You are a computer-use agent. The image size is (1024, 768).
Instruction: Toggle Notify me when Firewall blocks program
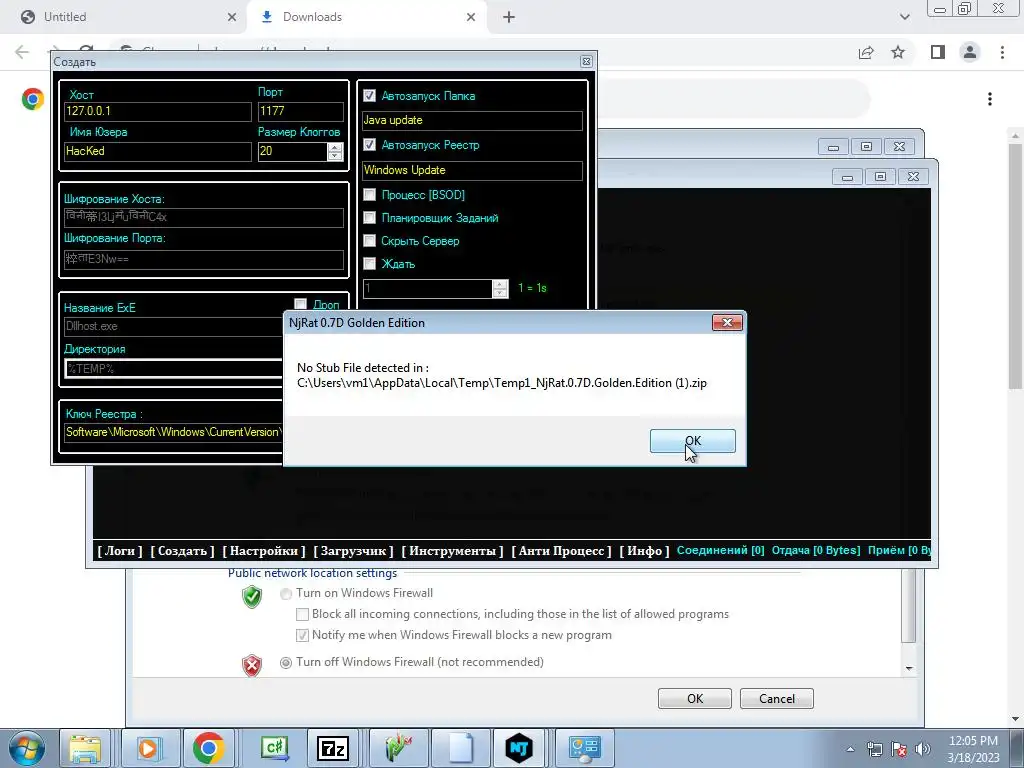click(x=302, y=635)
